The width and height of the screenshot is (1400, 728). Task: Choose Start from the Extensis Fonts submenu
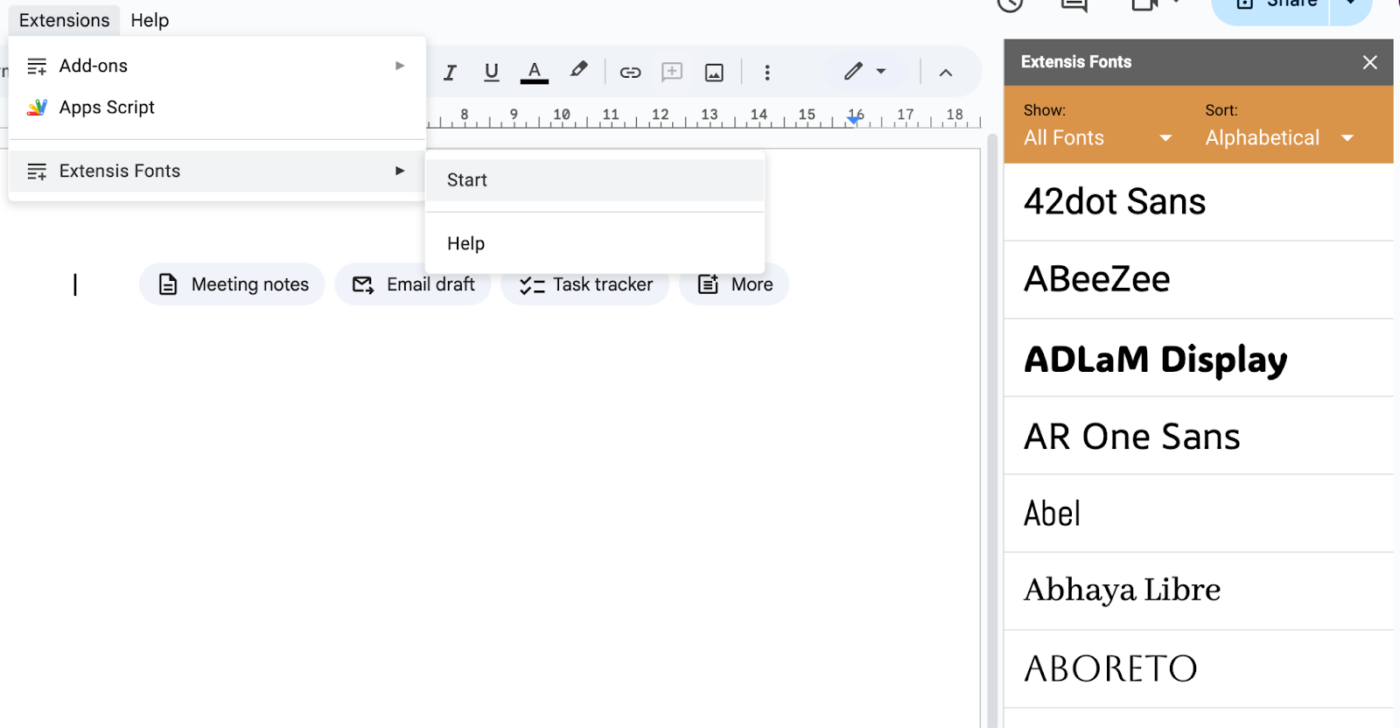(x=595, y=180)
